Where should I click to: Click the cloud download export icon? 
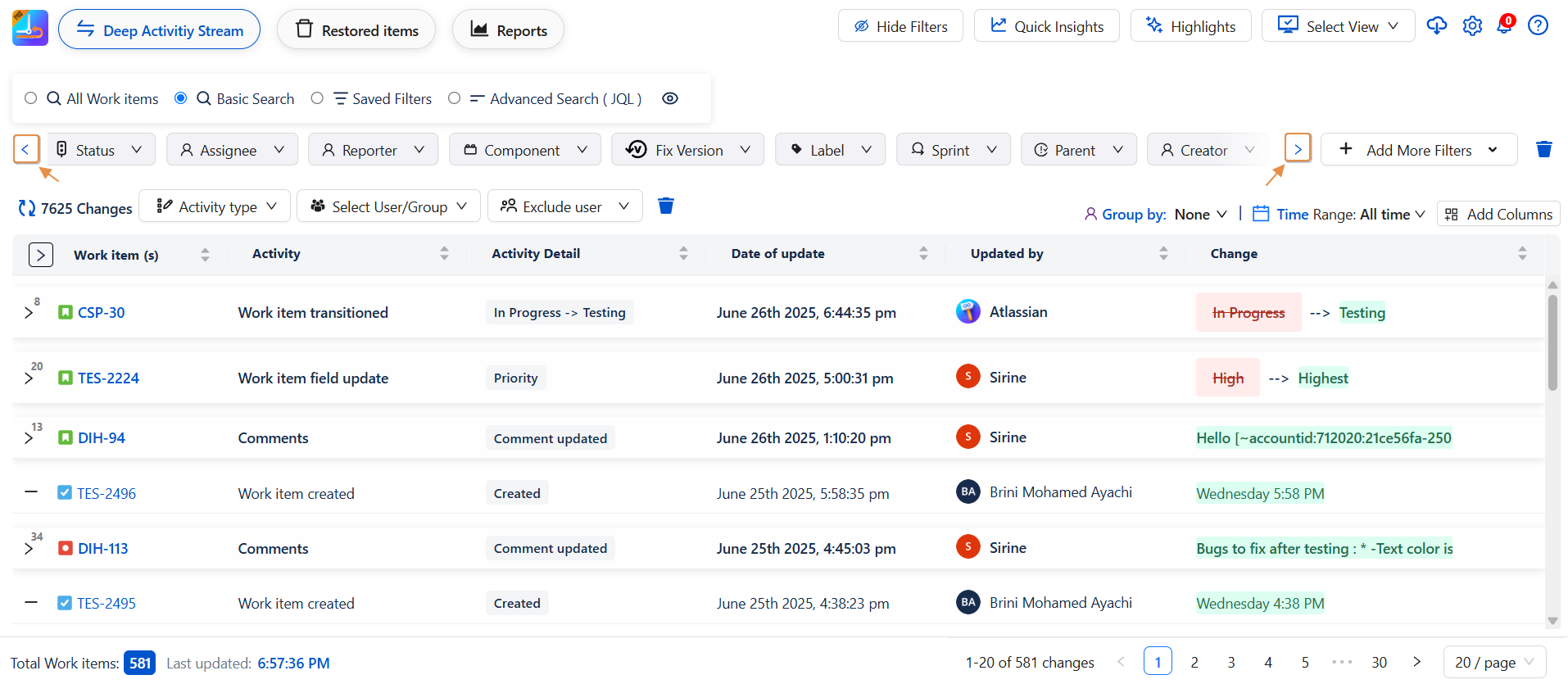click(1436, 26)
